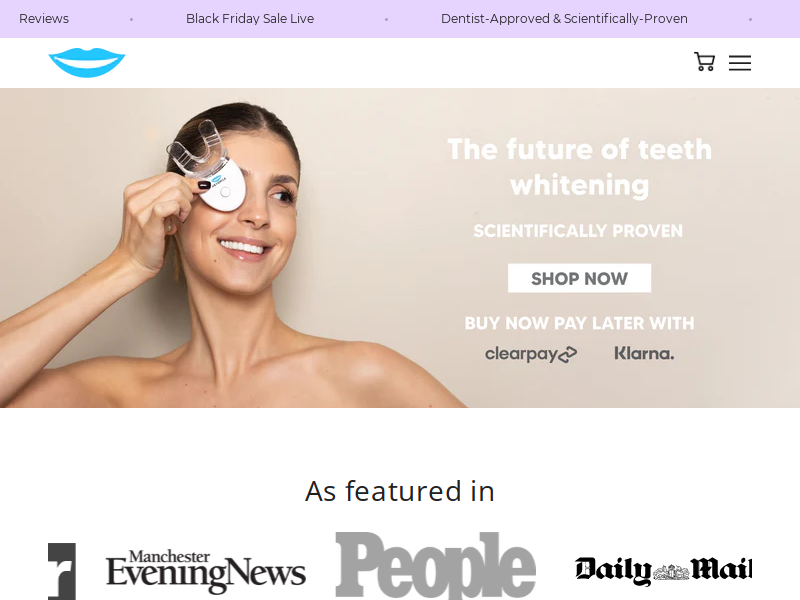Click the BUY NOW PAY LATER WITH text

pos(579,323)
